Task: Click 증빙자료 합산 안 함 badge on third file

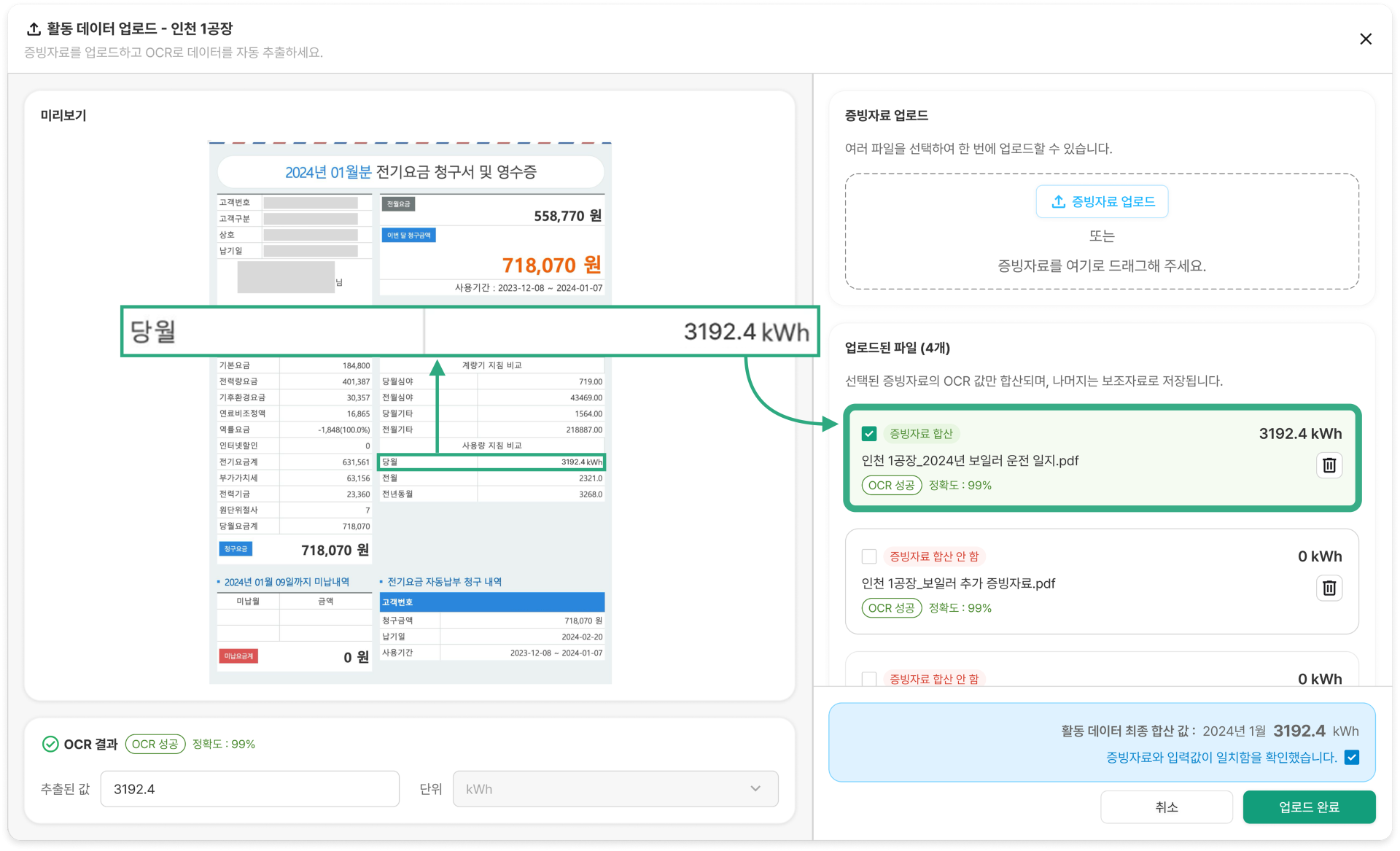Action: click(935, 678)
